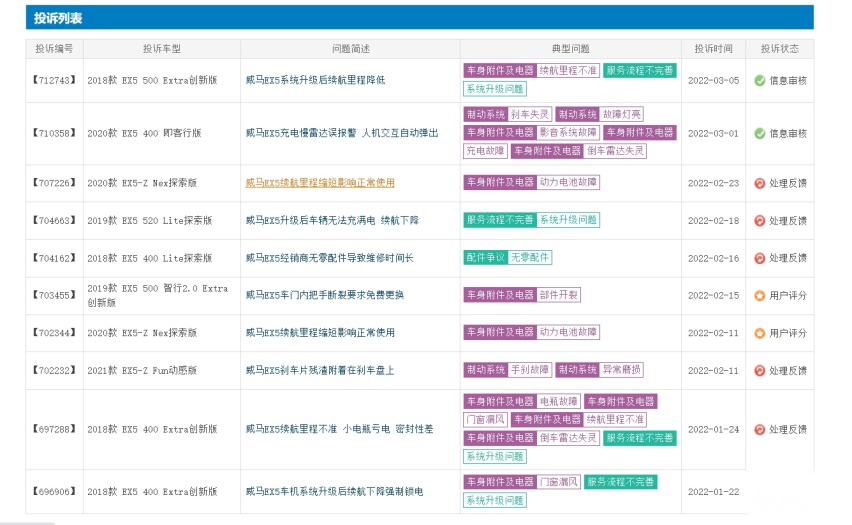Open complaint 威马EX5车门内把手断裂要求免费更换
The height and width of the screenshot is (525, 852).
[325, 295]
